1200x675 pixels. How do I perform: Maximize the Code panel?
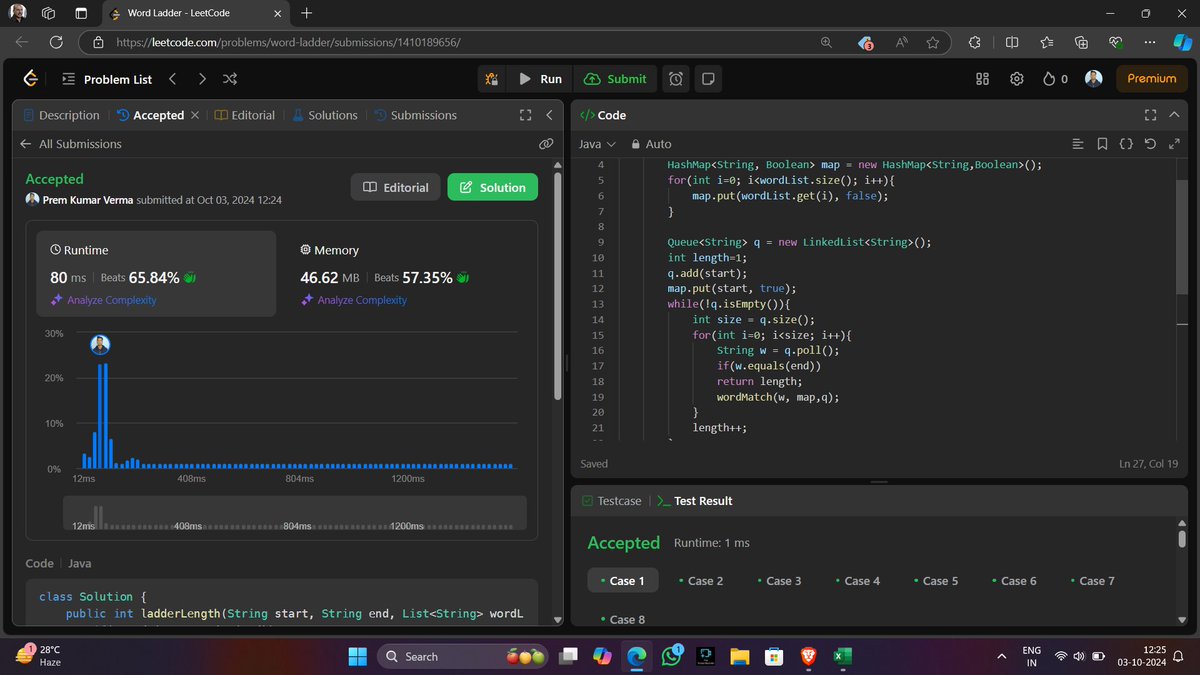[x=1150, y=115]
